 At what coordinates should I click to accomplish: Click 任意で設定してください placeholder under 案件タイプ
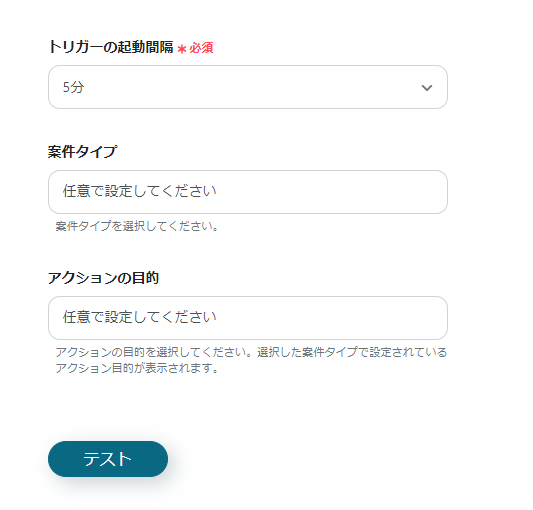(140, 191)
